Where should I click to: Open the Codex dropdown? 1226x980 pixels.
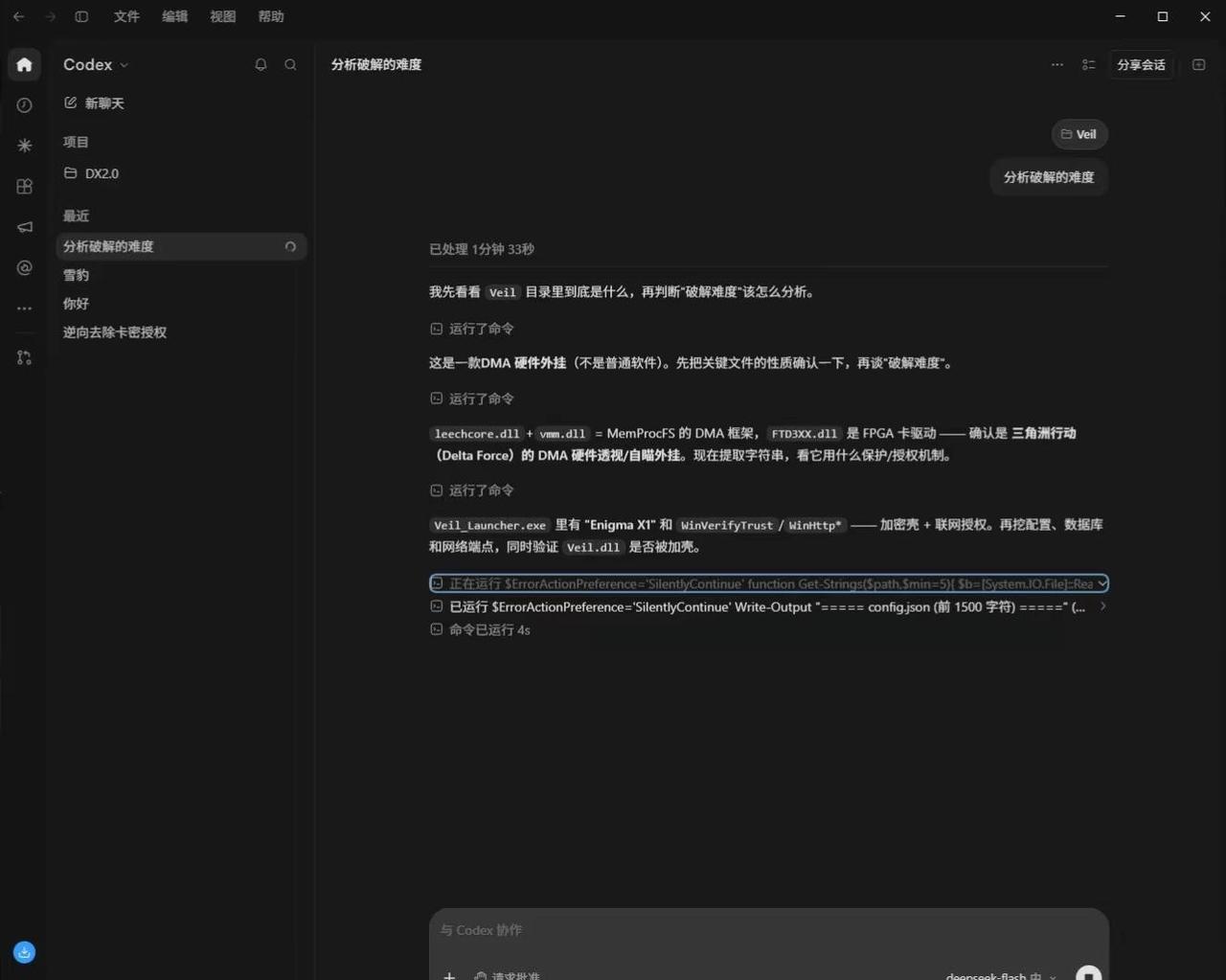[96, 64]
